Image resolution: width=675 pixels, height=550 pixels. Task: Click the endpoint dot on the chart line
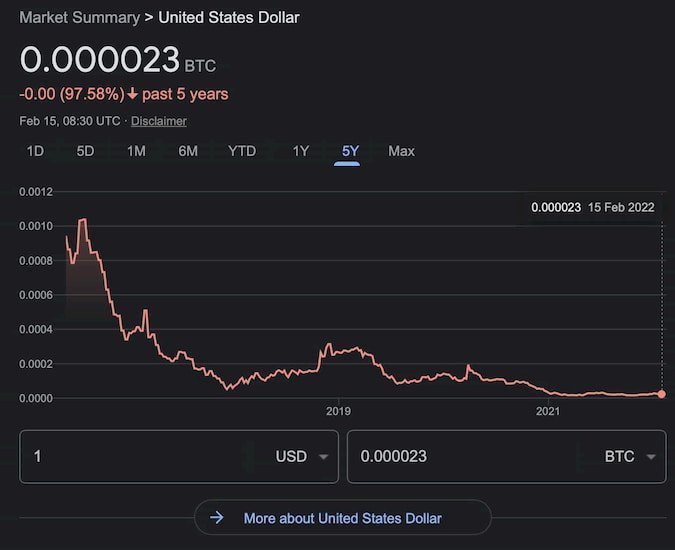click(662, 394)
